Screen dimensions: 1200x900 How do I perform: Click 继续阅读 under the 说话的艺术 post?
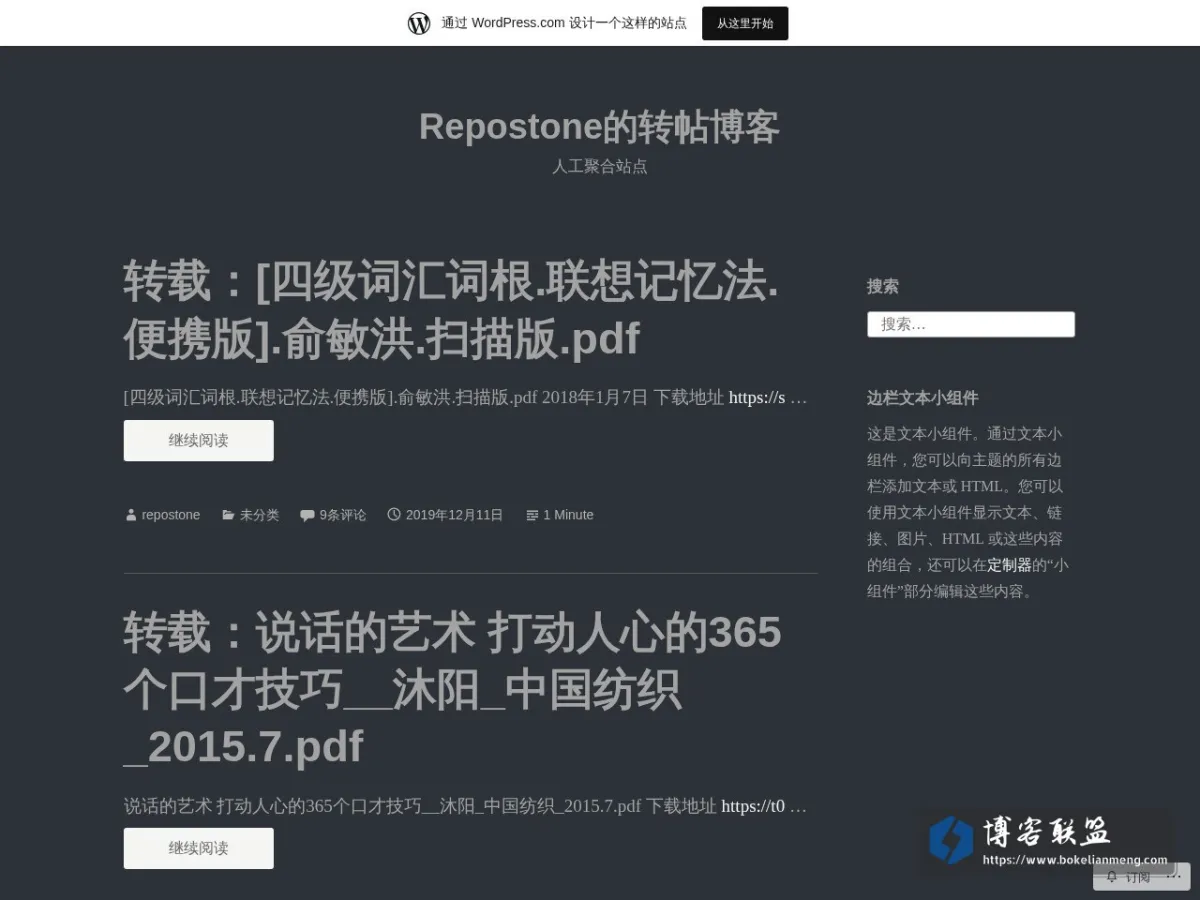pos(198,848)
